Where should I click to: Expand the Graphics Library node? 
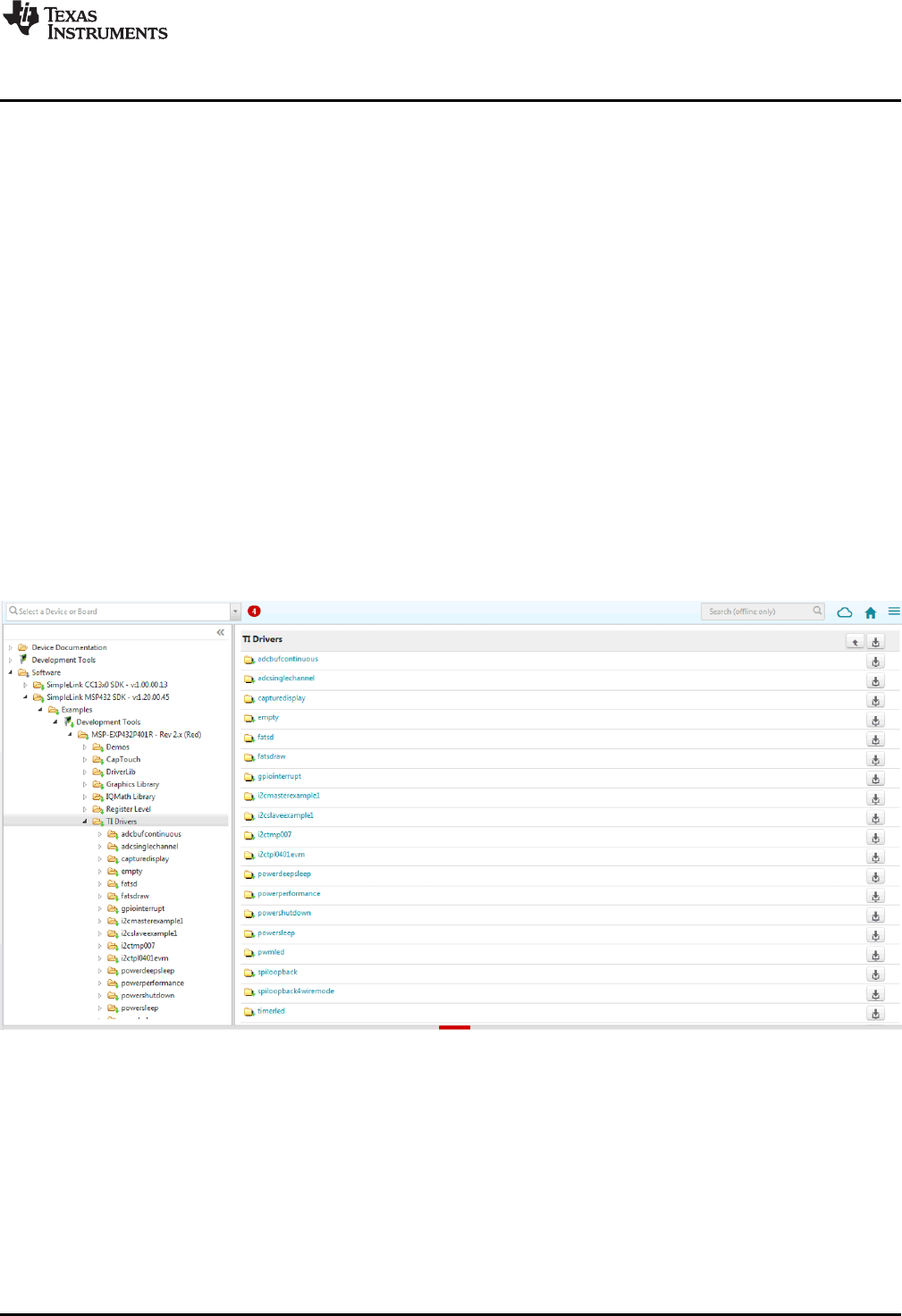pos(85,784)
